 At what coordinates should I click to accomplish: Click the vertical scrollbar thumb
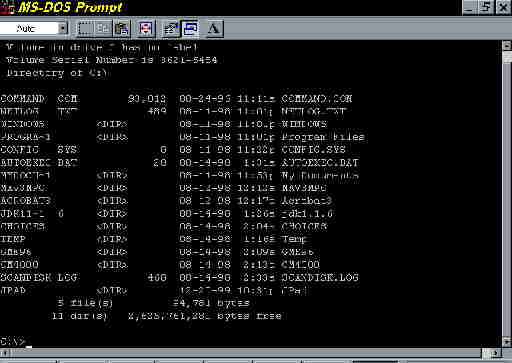coord(507,57)
